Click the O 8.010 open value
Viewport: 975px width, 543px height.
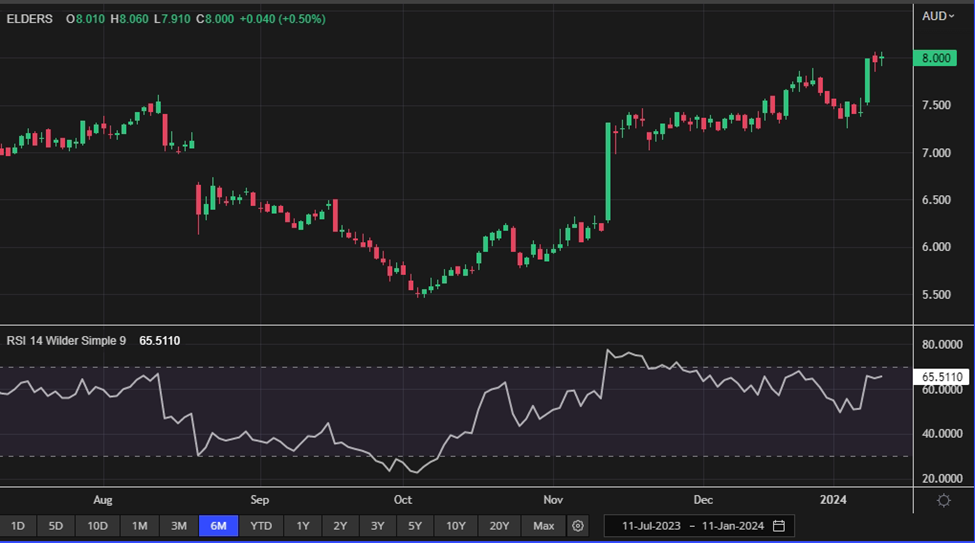click(85, 19)
